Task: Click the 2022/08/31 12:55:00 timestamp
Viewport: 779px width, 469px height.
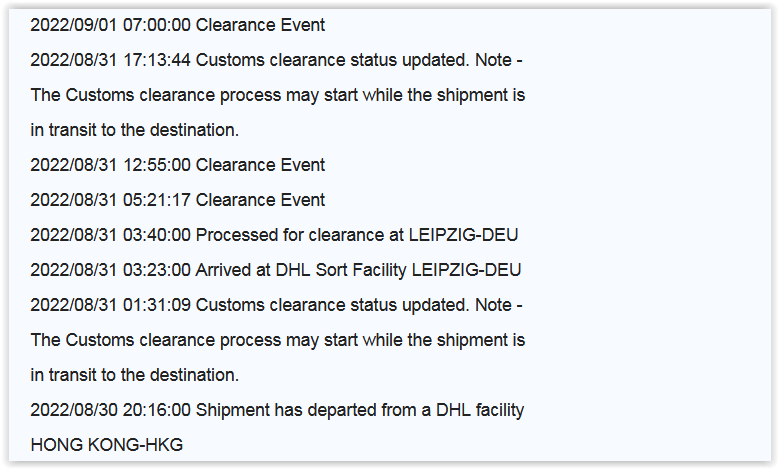Action: tap(110, 165)
